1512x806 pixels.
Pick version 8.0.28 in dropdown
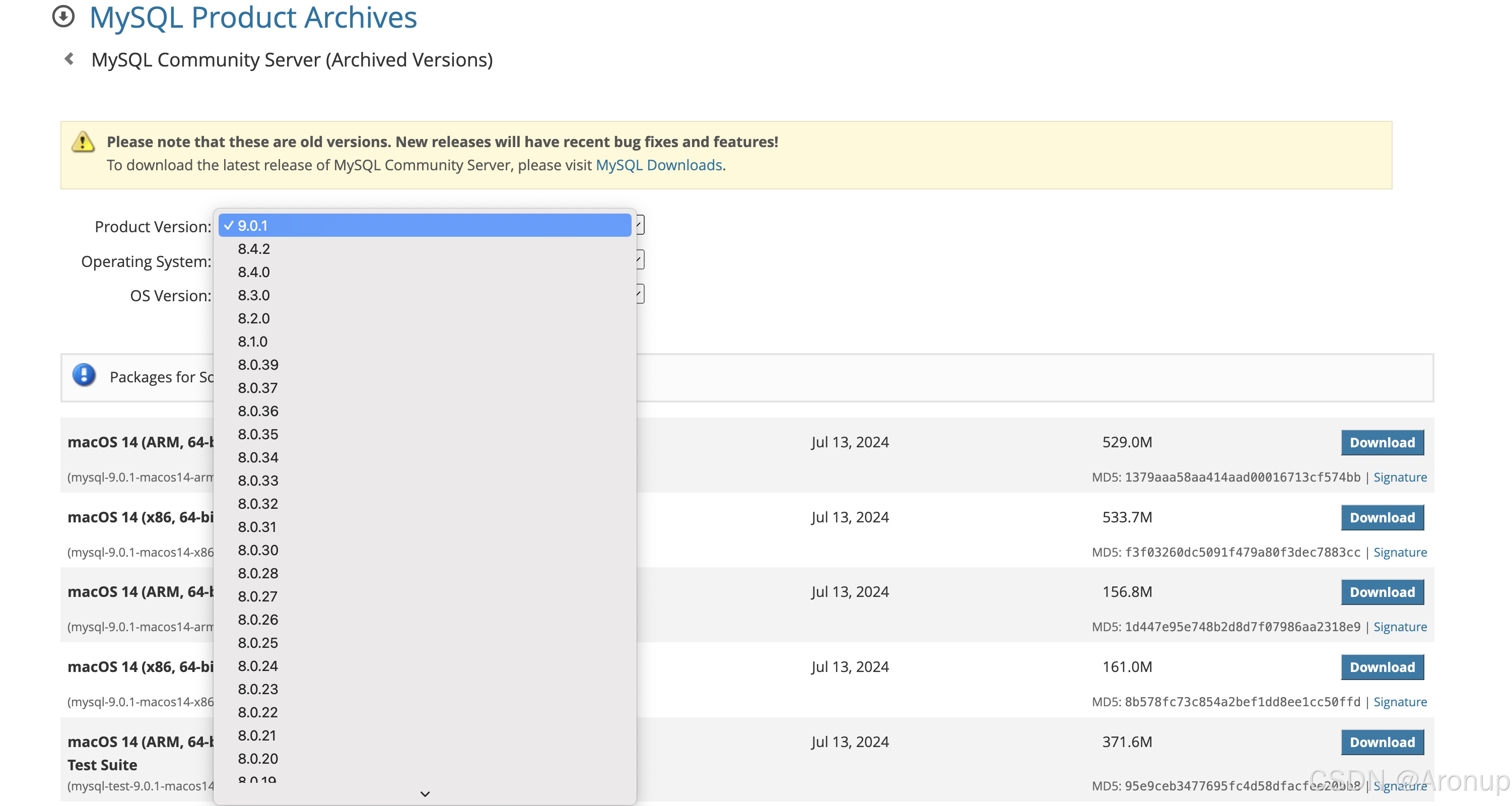click(x=258, y=573)
